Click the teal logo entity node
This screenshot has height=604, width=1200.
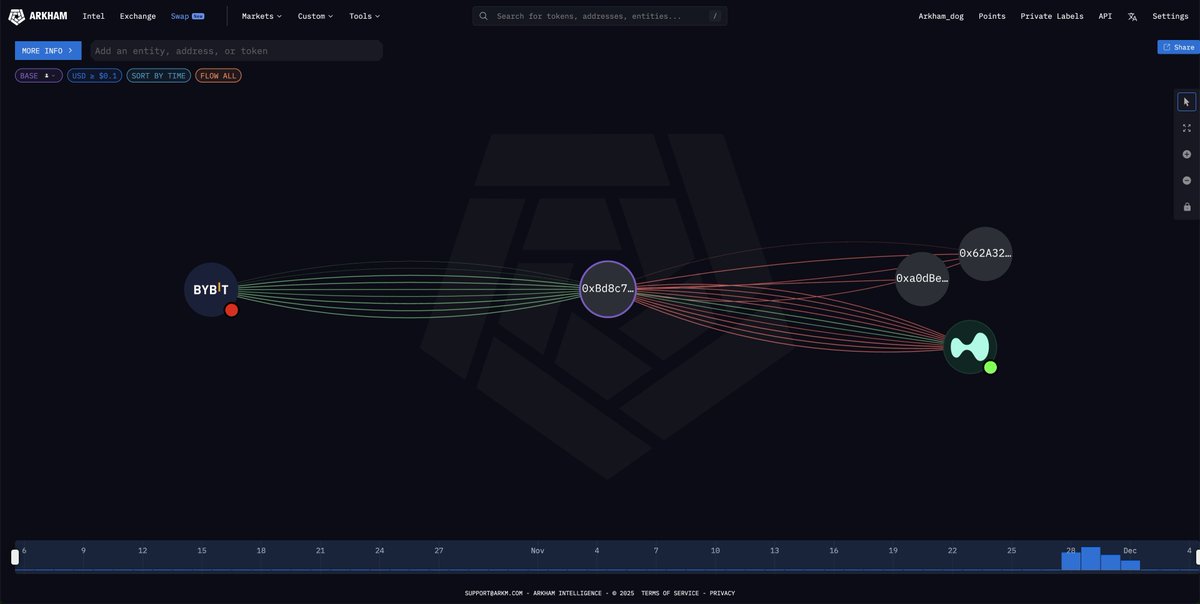pyautogui.click(x=970, y=347)
